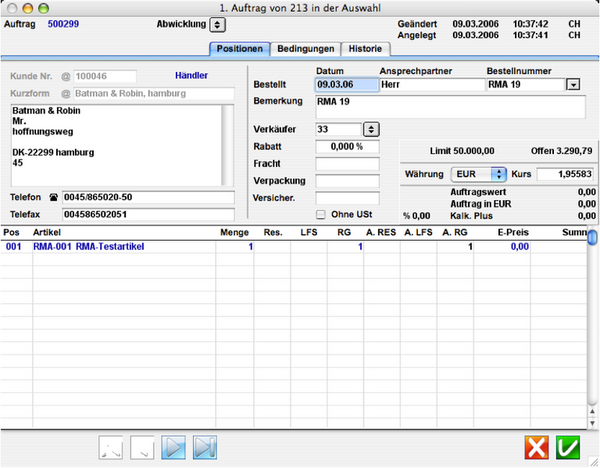Click the telephone icon beside Telefon

[x=53, y=197]
